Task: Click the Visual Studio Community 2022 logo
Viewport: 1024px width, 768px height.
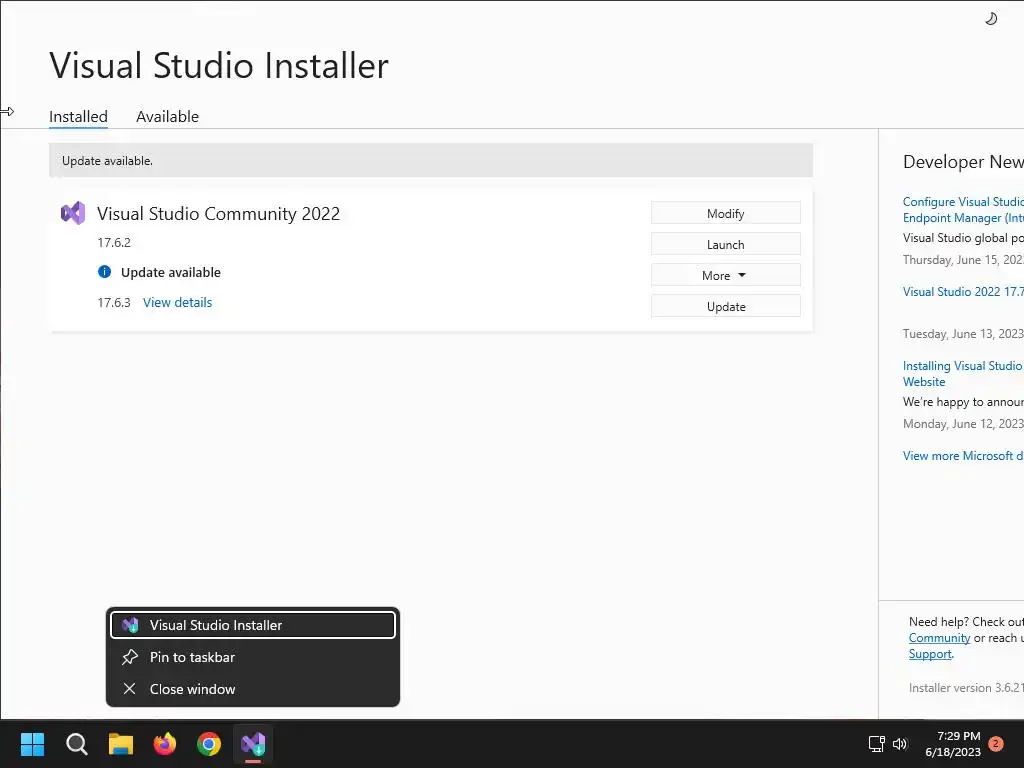Action: point(73,213)
